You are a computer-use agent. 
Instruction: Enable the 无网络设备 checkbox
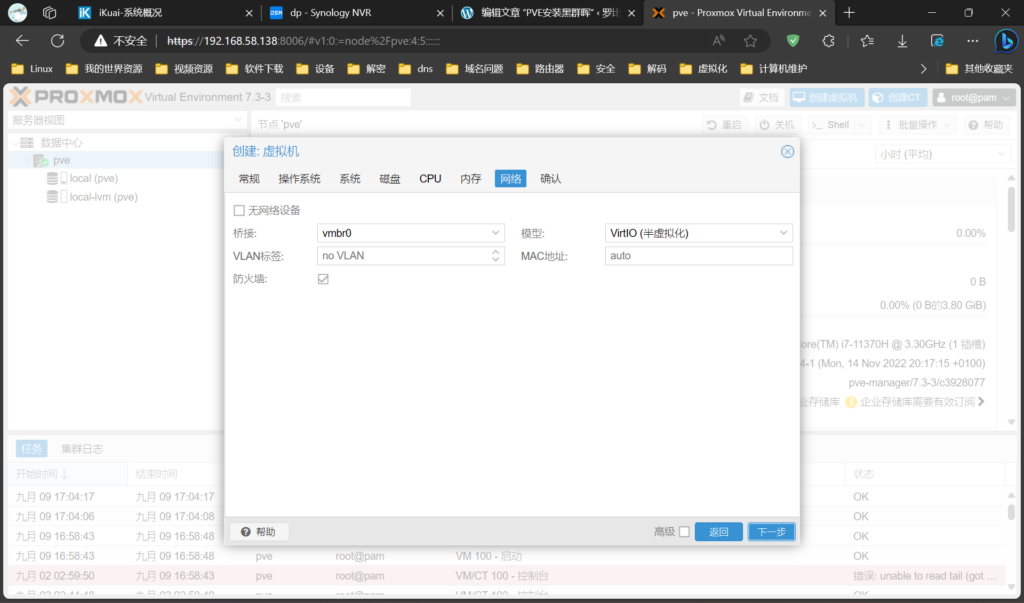[x=239, y=210]
